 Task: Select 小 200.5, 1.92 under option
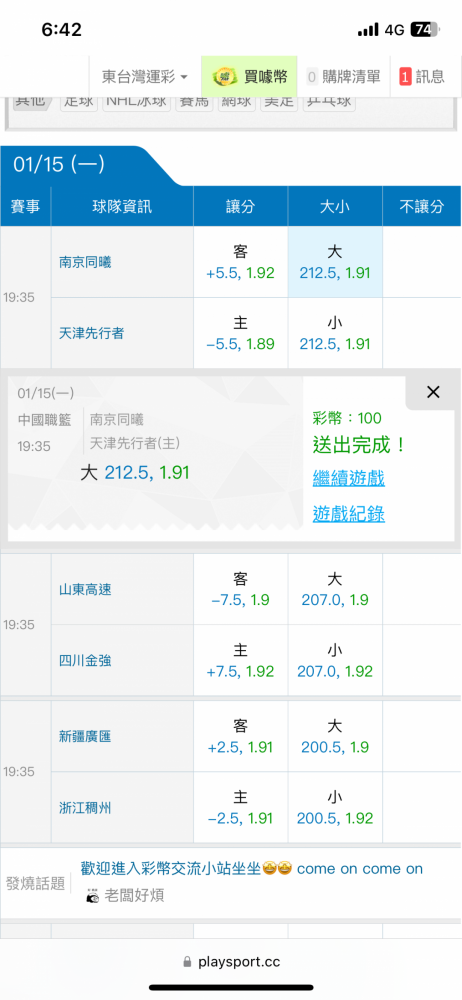click(x=335, y=807)
